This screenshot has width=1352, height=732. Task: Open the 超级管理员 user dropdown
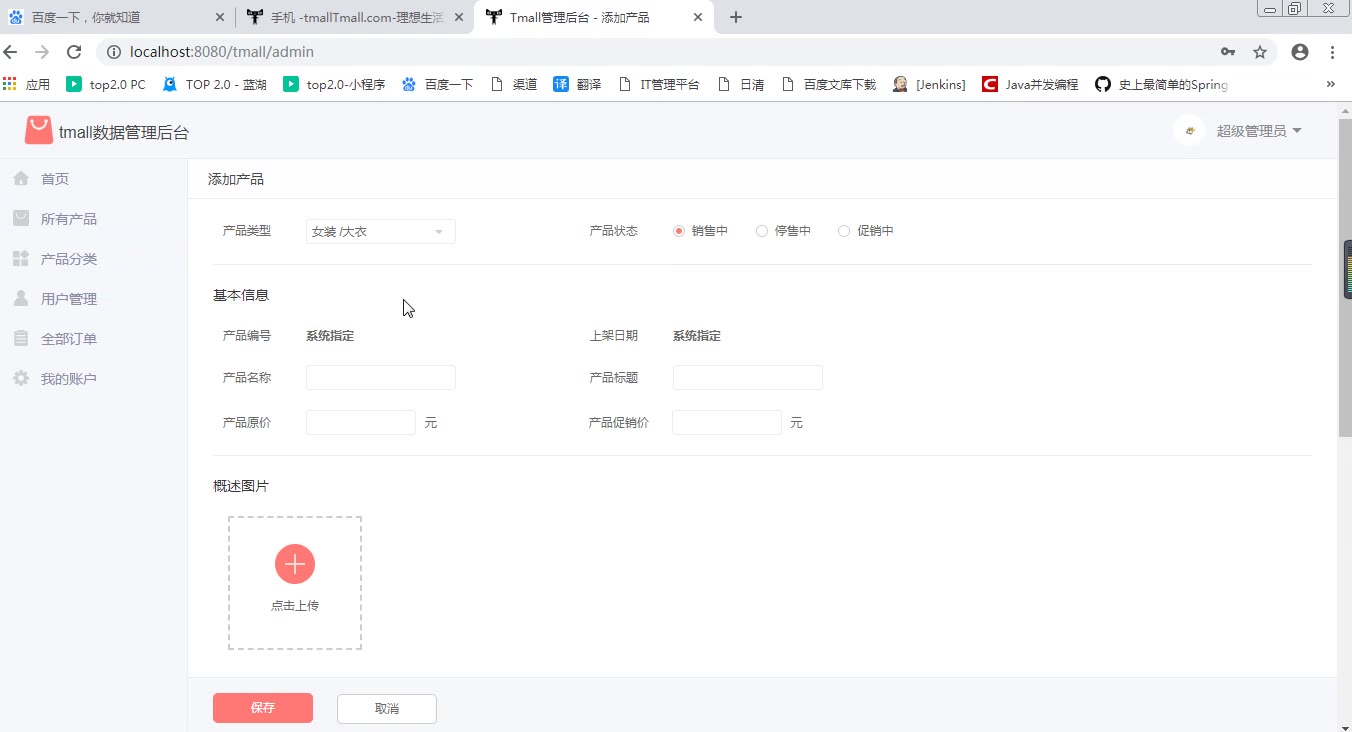click(x=1258, y=131)
